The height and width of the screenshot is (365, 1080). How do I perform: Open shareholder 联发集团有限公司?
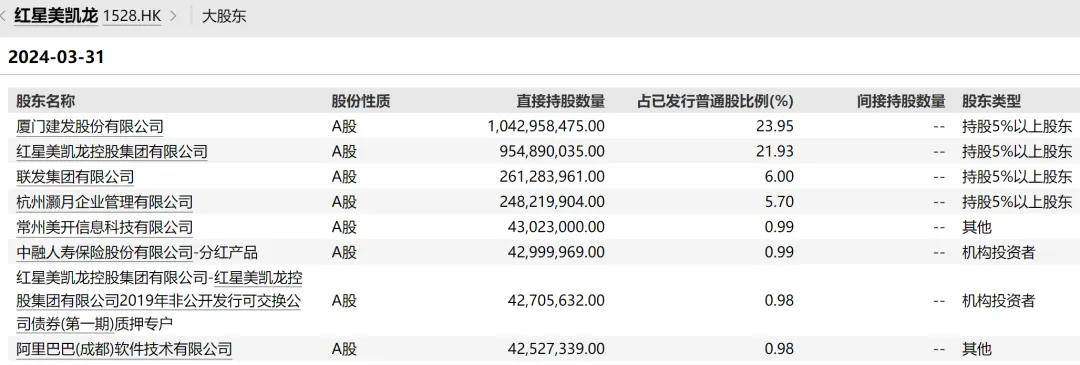[75, 177]
